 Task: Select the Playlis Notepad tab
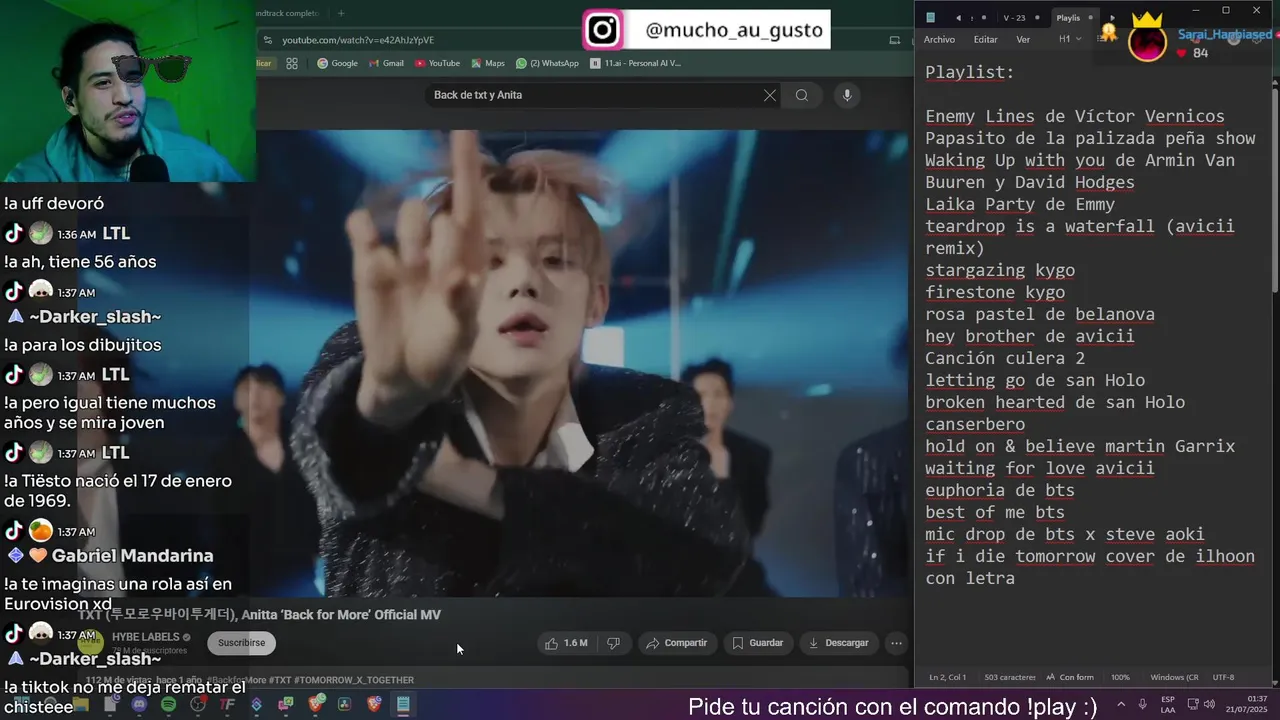1068,17
